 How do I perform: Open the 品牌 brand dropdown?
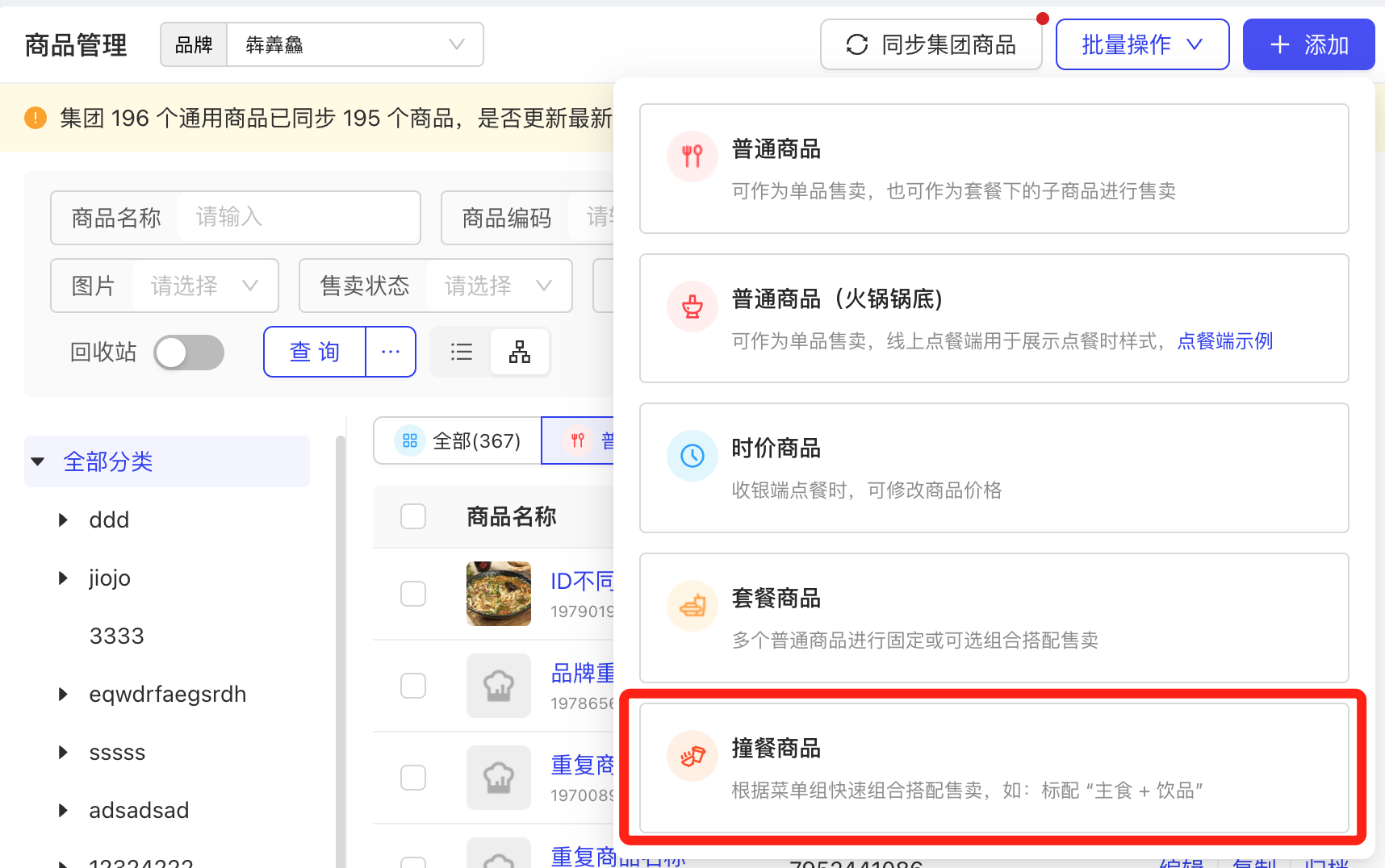[x=354, y=44]
